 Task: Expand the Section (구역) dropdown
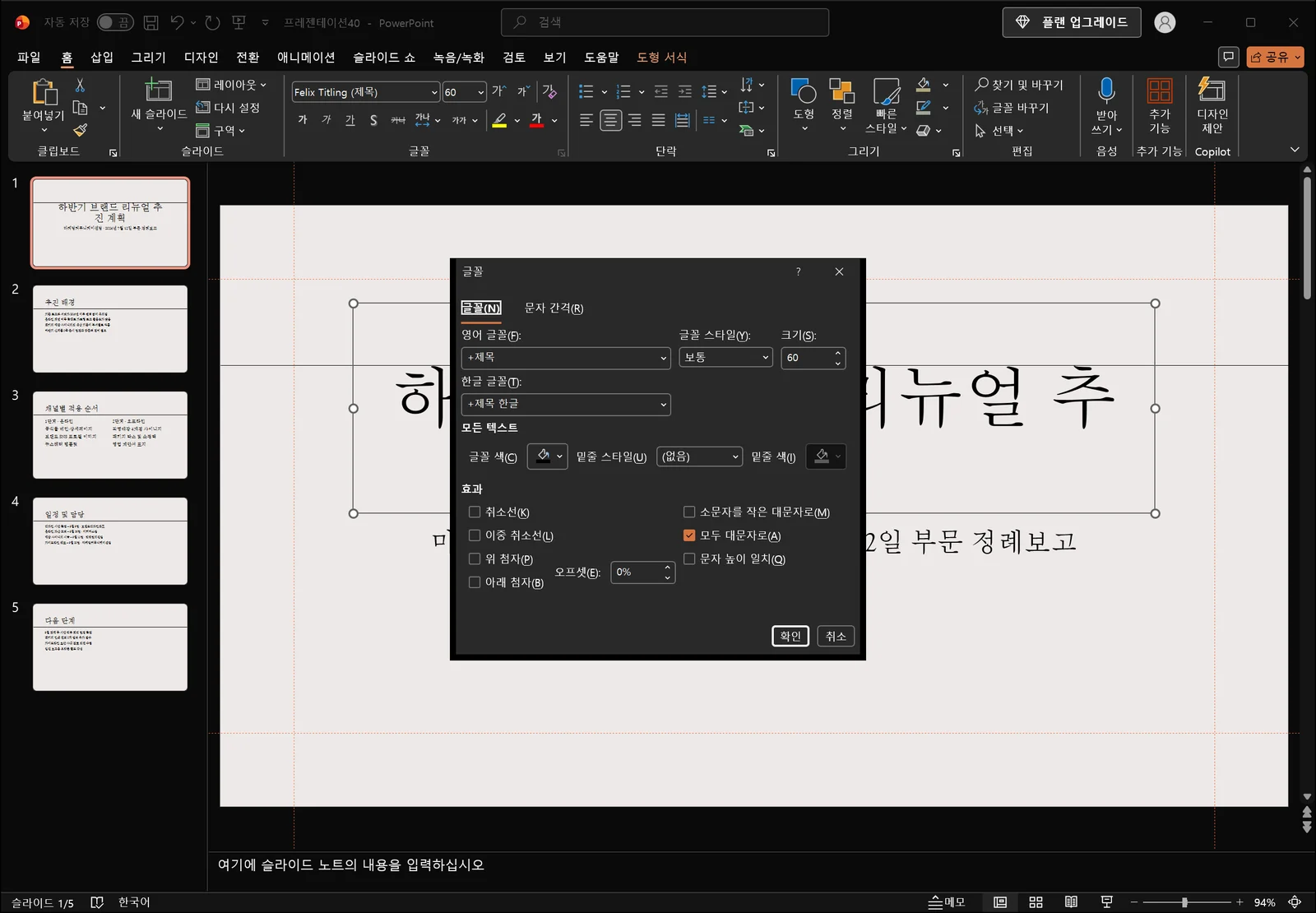[220, 131]
